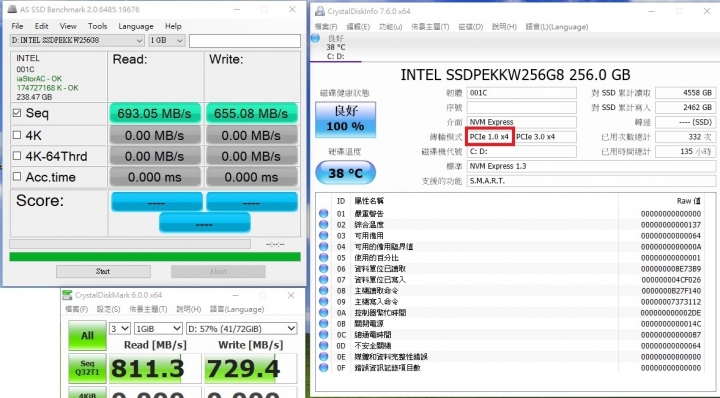Click the status orb for attribute 08
The width and height of the screenshot is (720, 398).
tap(324, 291)
